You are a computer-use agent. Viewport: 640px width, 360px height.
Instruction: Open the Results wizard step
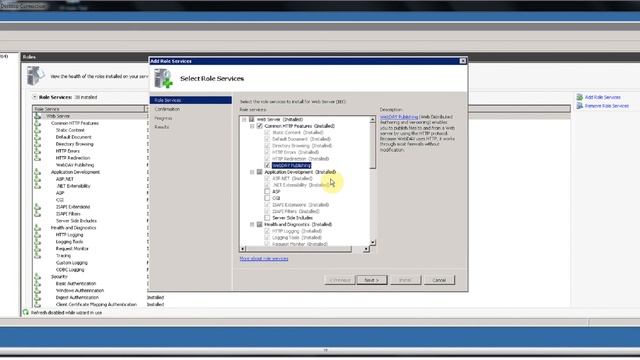[162, 127]
